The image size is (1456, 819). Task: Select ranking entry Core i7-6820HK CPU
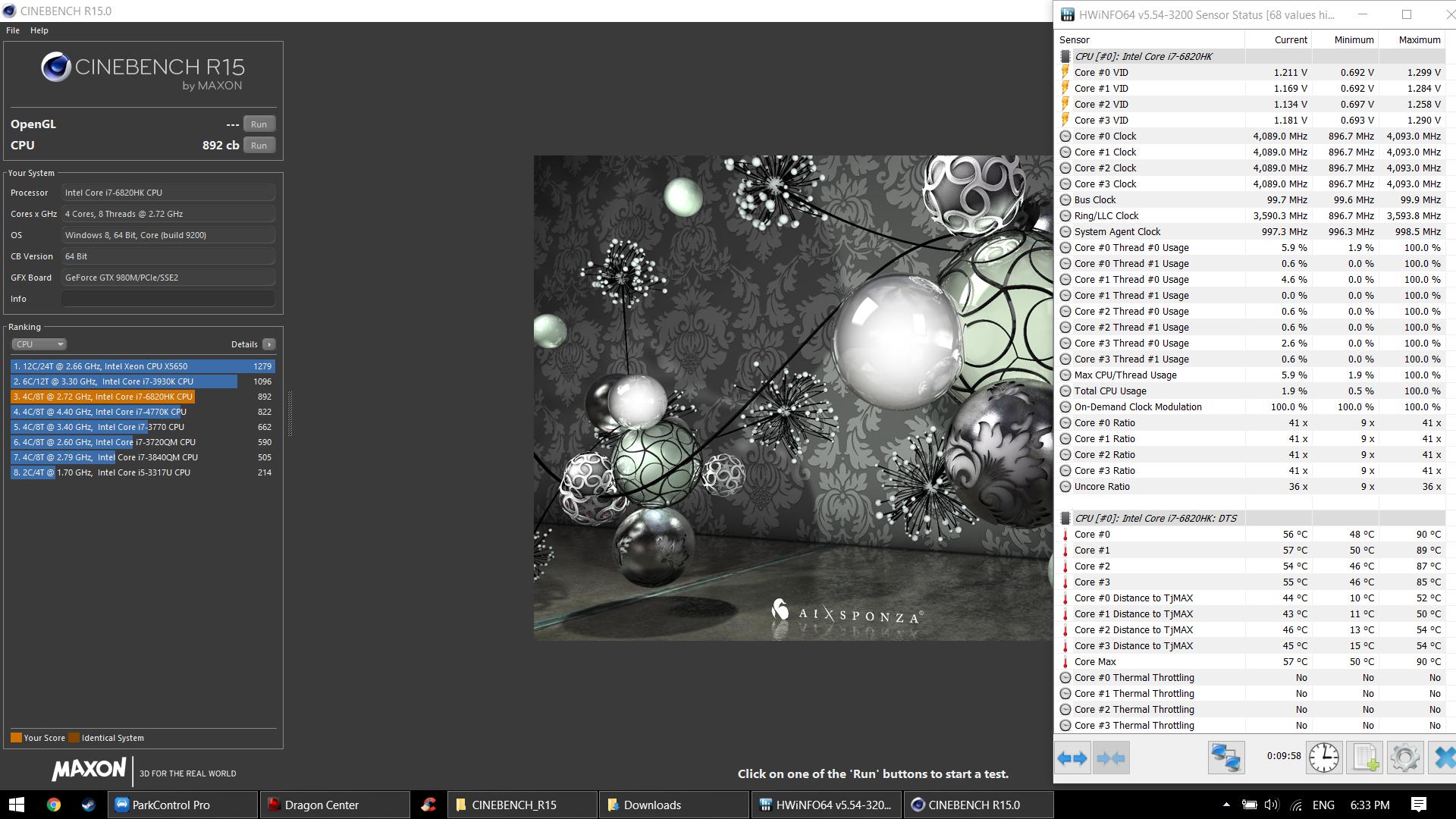pos(142,397)
